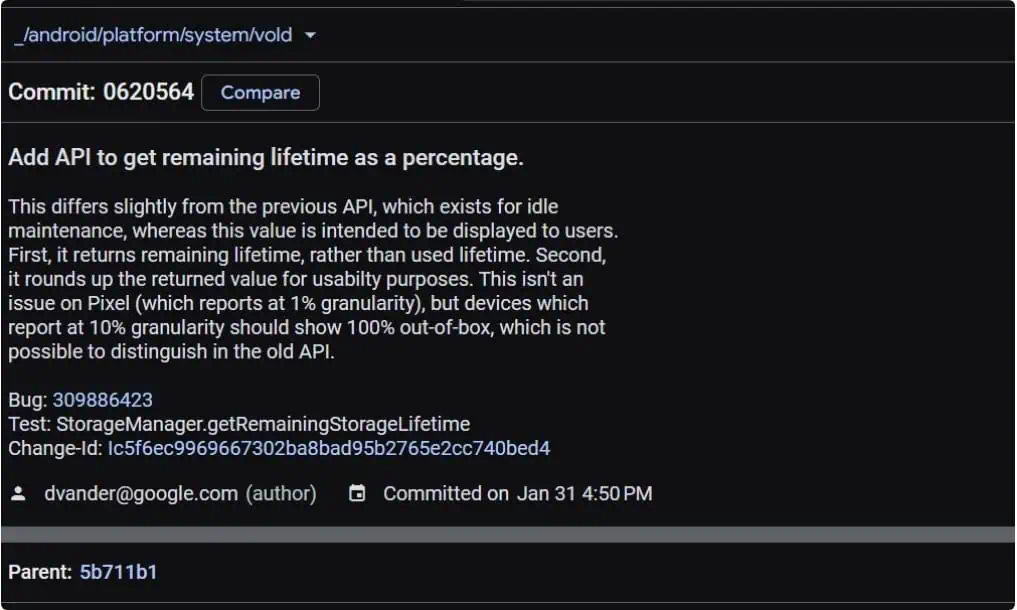Viewport: 1017px width, 610px height.
Task: Click the "Parent:" label
Action: coord(40,572)
